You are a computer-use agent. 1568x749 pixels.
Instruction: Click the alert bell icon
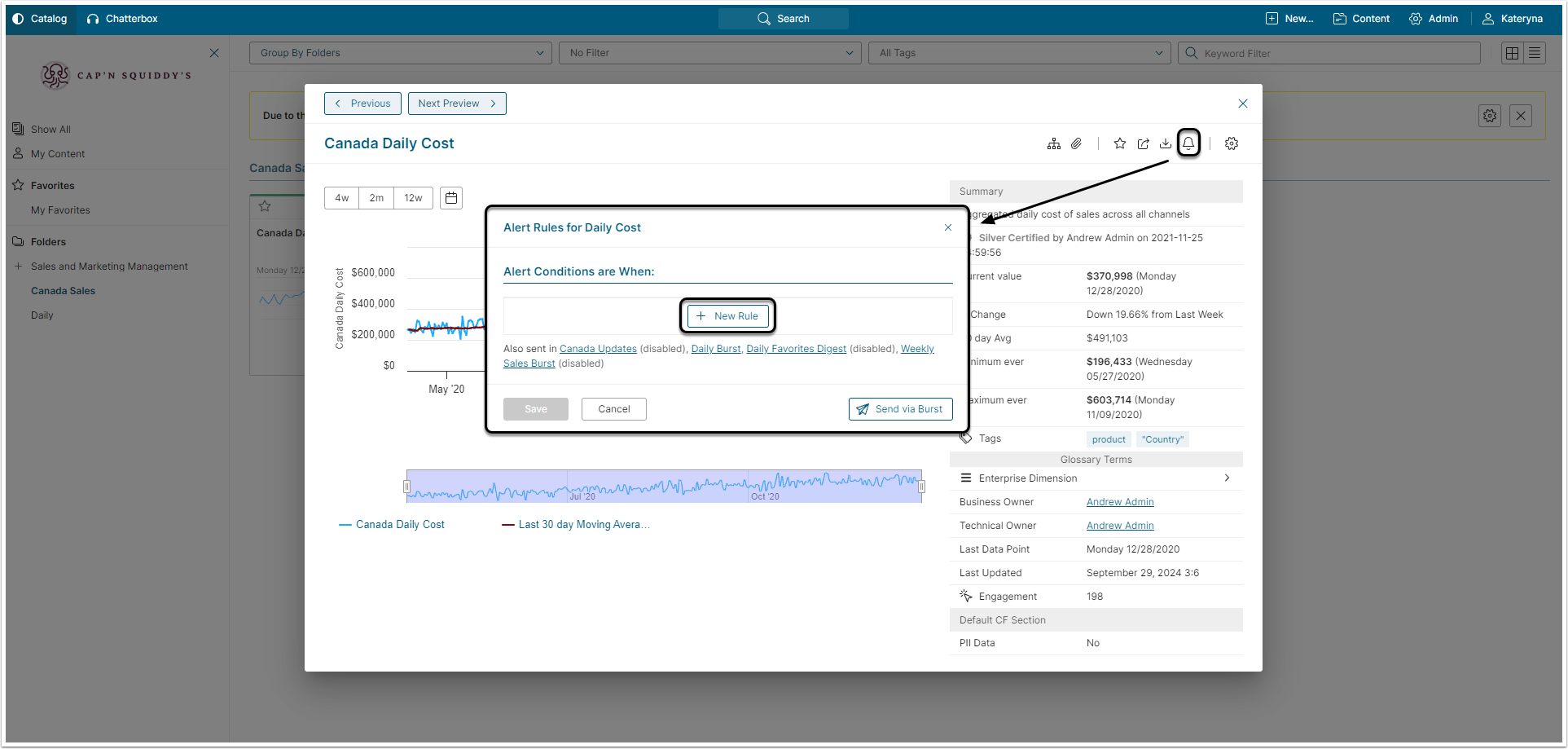(1188, 143)
